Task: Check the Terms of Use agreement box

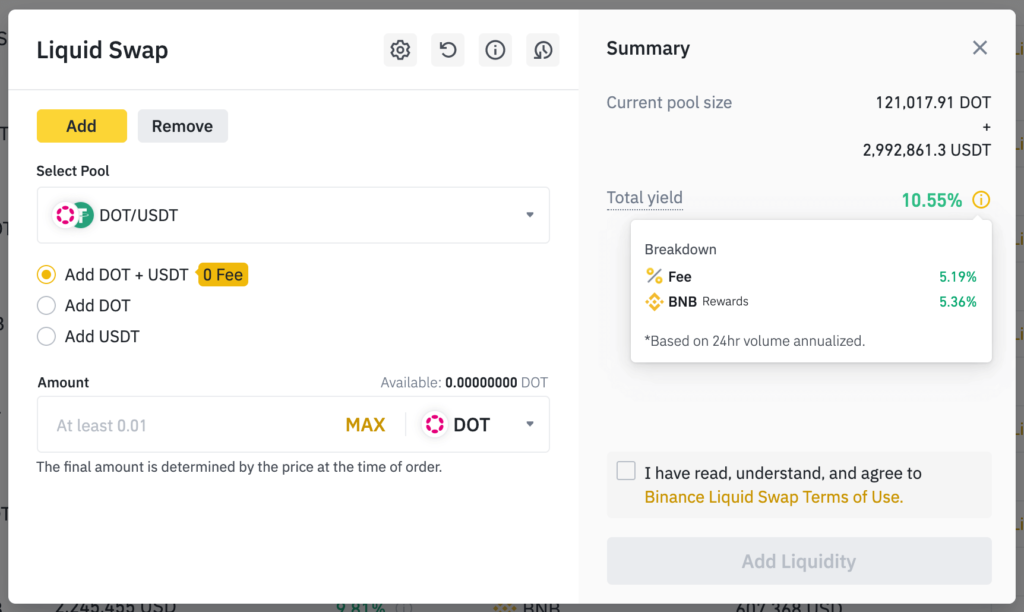Action: click(625, 470)
